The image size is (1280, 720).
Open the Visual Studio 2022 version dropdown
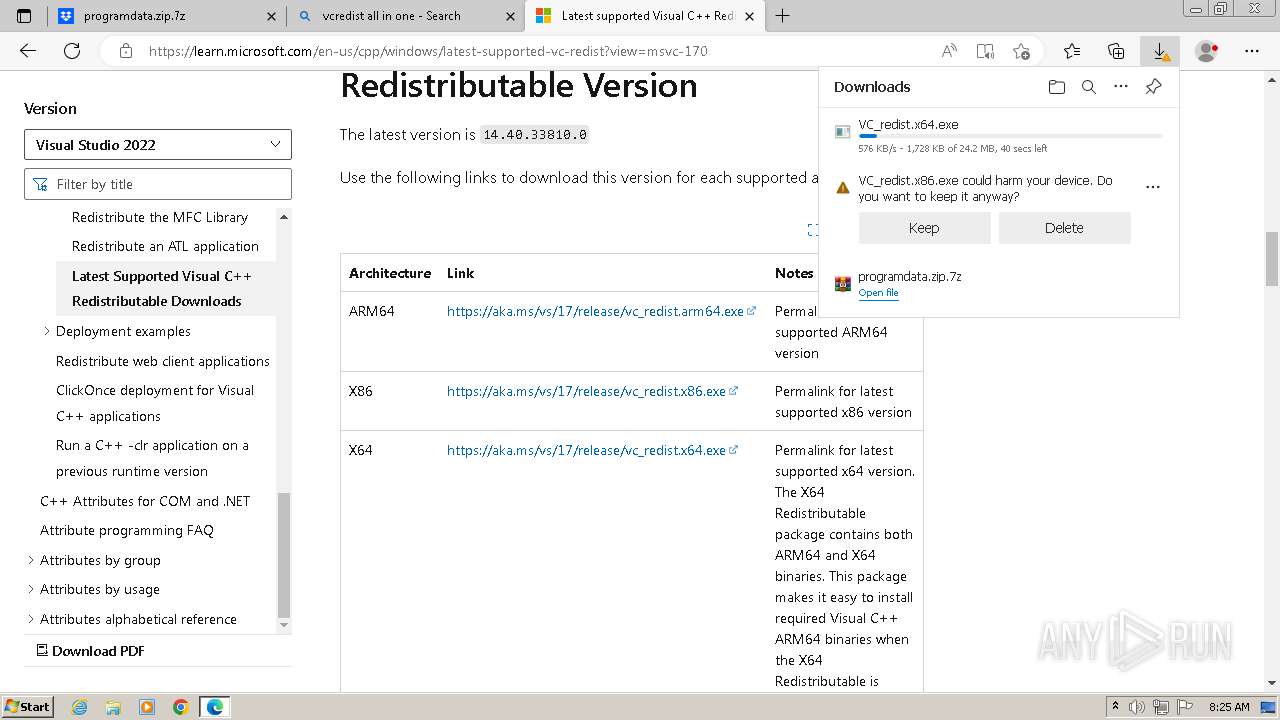pos(158,145)
